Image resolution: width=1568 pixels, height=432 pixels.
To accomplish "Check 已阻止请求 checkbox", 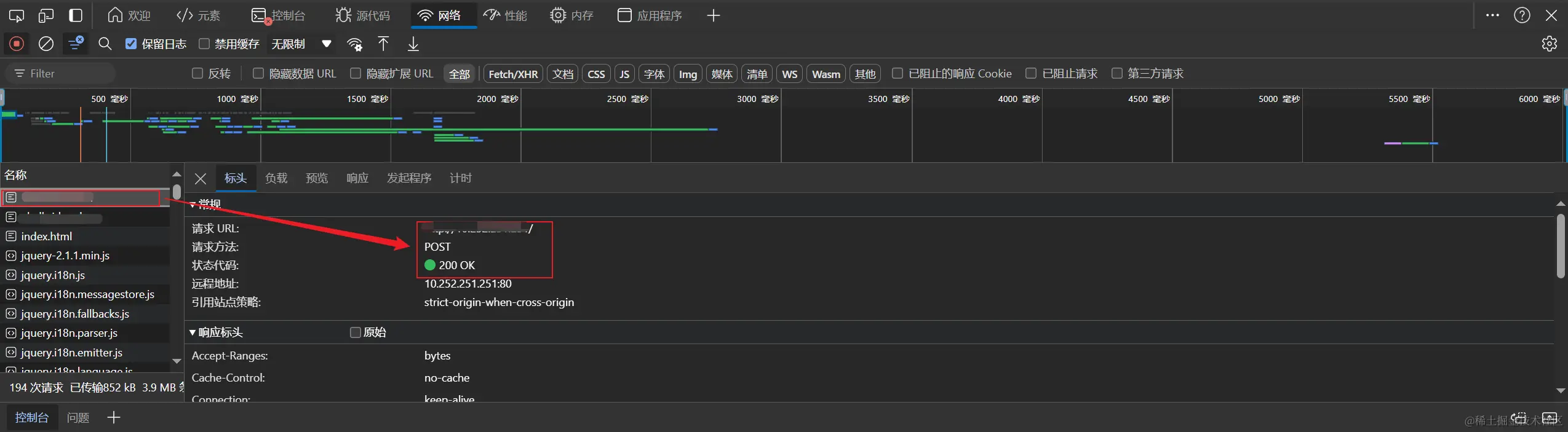I will pyautogui.click(x=1031, y=73).
